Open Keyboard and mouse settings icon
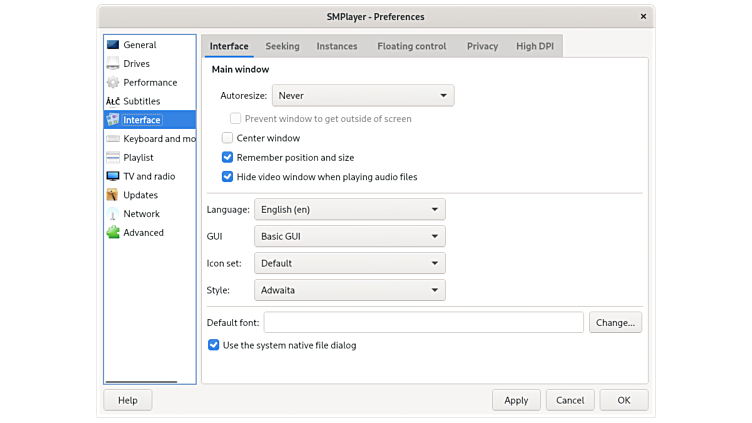 point(113,139)
